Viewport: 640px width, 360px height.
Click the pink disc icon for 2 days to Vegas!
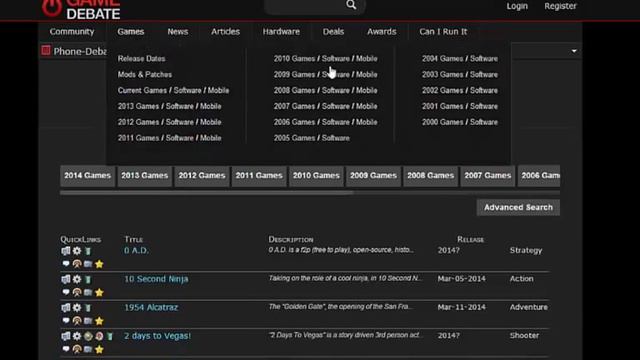point(99,336)
